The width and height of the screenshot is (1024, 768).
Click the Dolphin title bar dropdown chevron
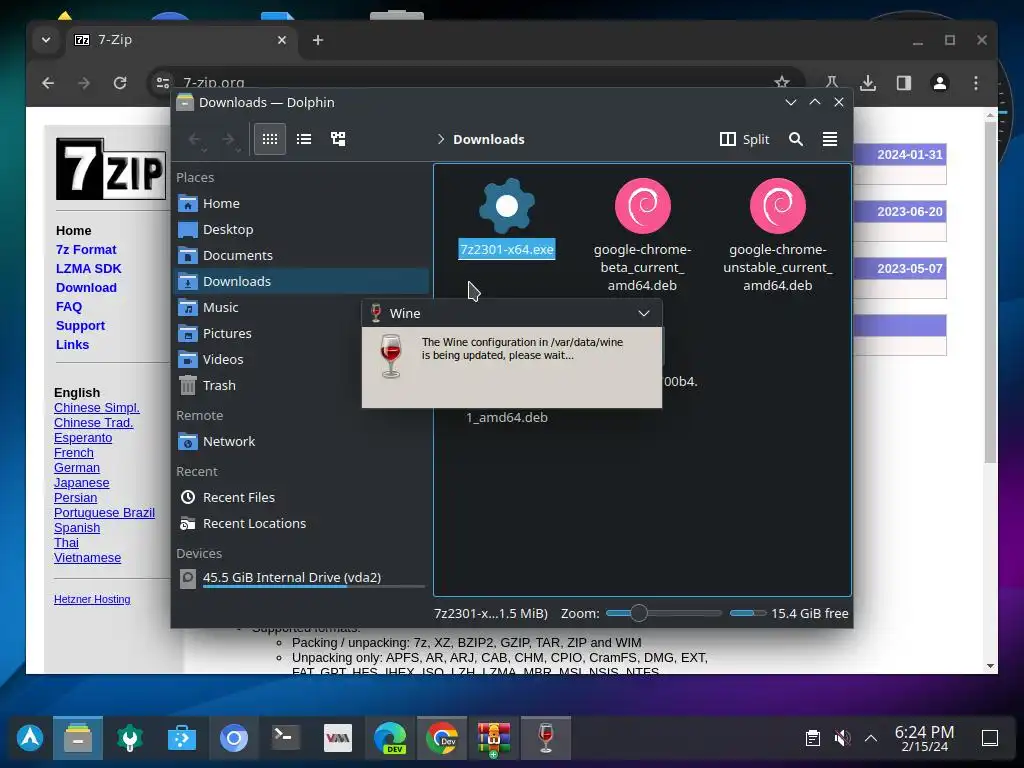[791, 103]
